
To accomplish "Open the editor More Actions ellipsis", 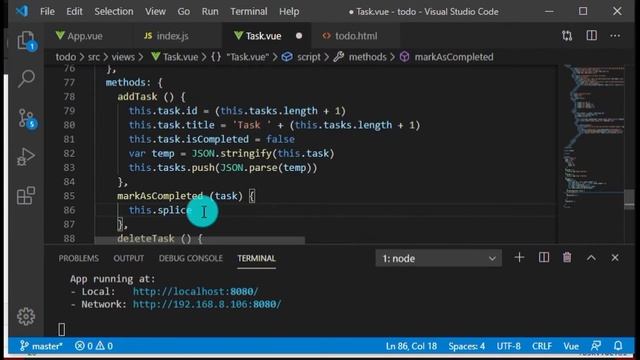I will (615, 36).
